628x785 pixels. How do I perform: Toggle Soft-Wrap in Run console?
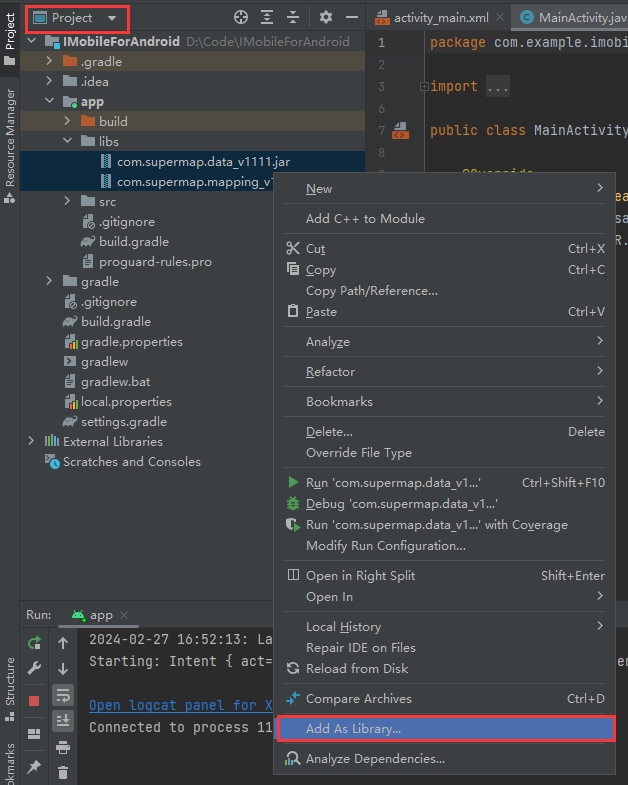pyautogui.click(x=63, y=695)
